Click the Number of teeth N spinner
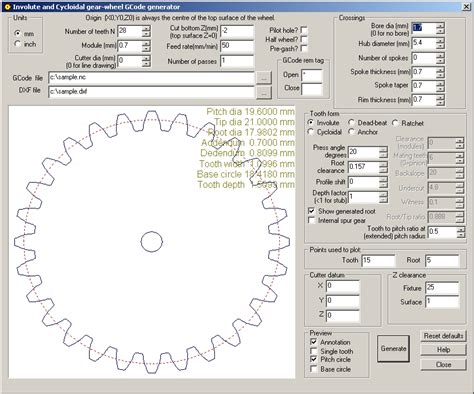The height and width of the screenshot is (394, 474). coord(146,31)
